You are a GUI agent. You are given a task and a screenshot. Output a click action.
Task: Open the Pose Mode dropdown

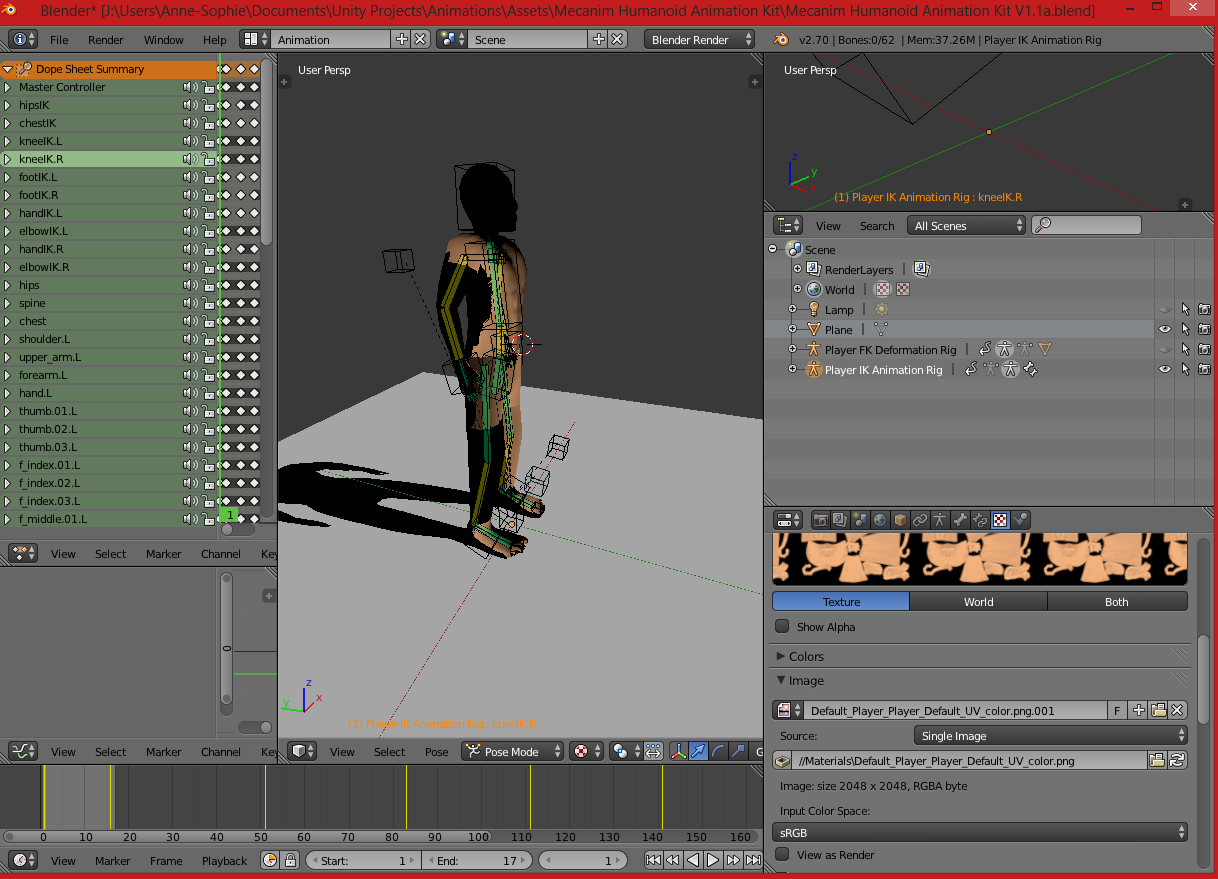[512, 751]
